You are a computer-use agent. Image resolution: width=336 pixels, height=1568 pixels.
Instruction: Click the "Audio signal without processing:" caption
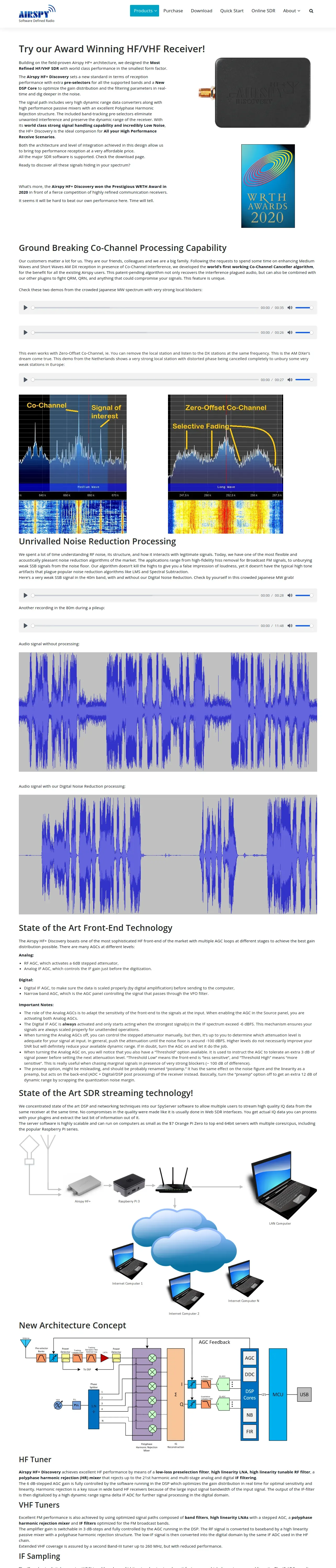49,644
